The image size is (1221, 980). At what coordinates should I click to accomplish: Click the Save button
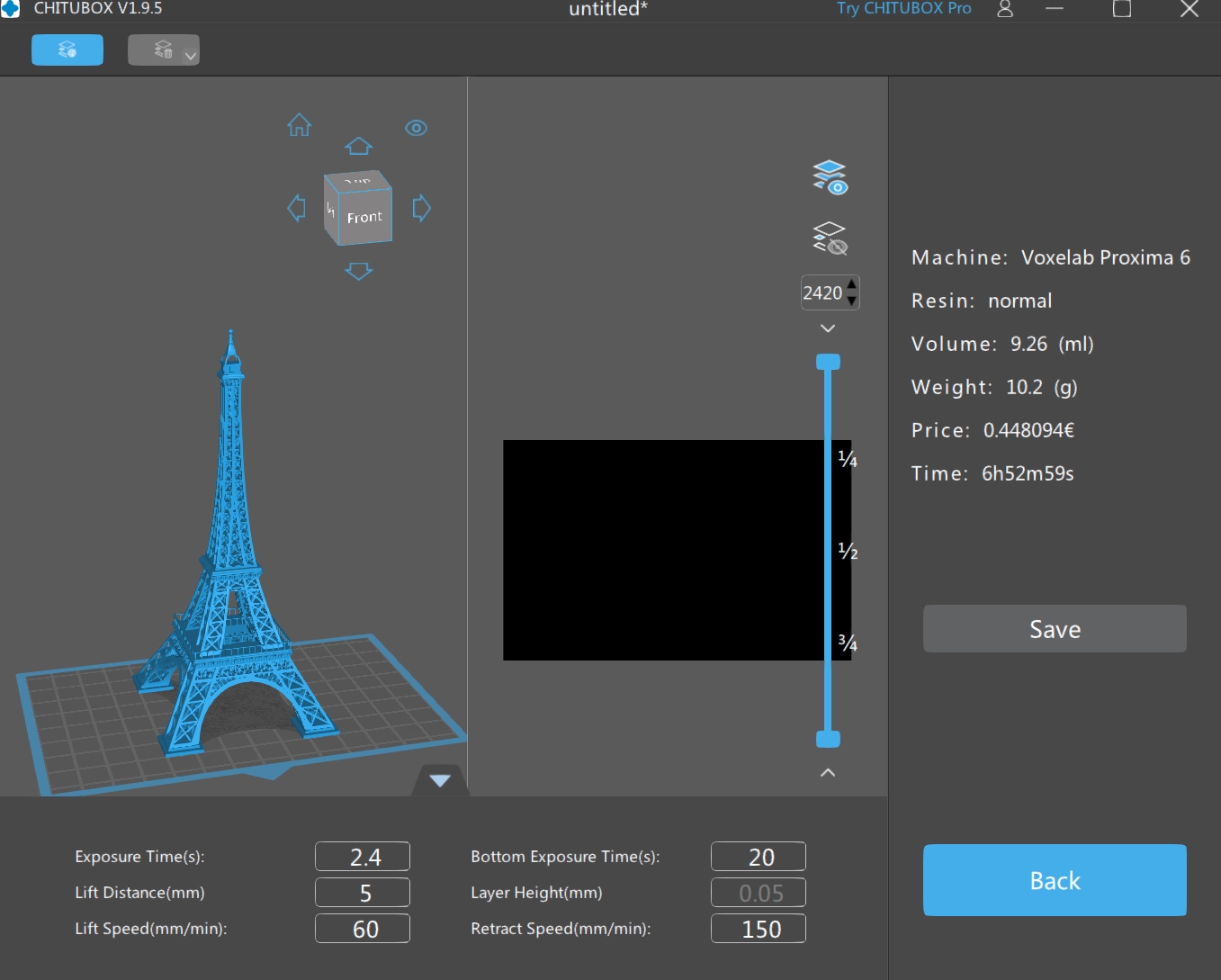click(x=1055, y=628)
